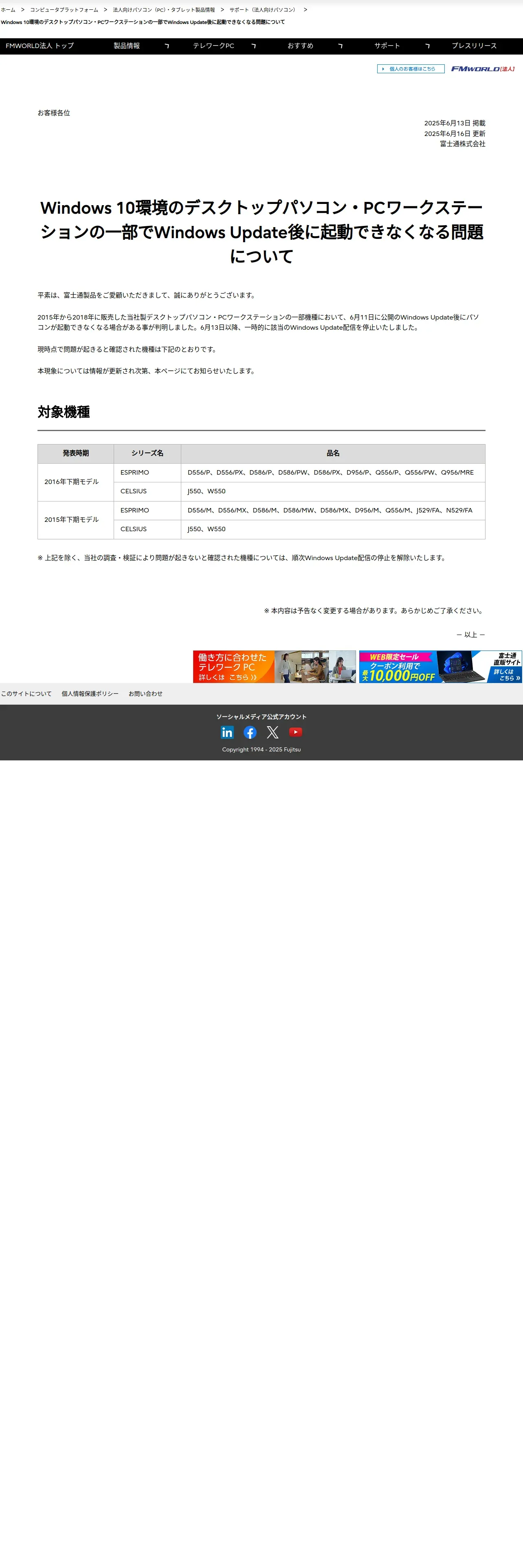Open お問い合わせ footer link

(145, 693)
